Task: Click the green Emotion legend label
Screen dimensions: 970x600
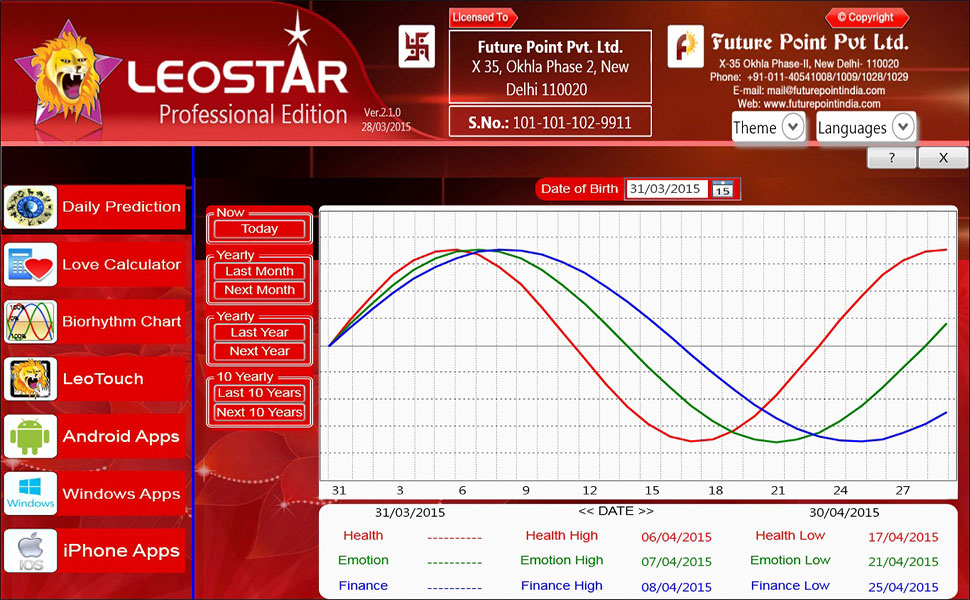Action: click(363, 560)
